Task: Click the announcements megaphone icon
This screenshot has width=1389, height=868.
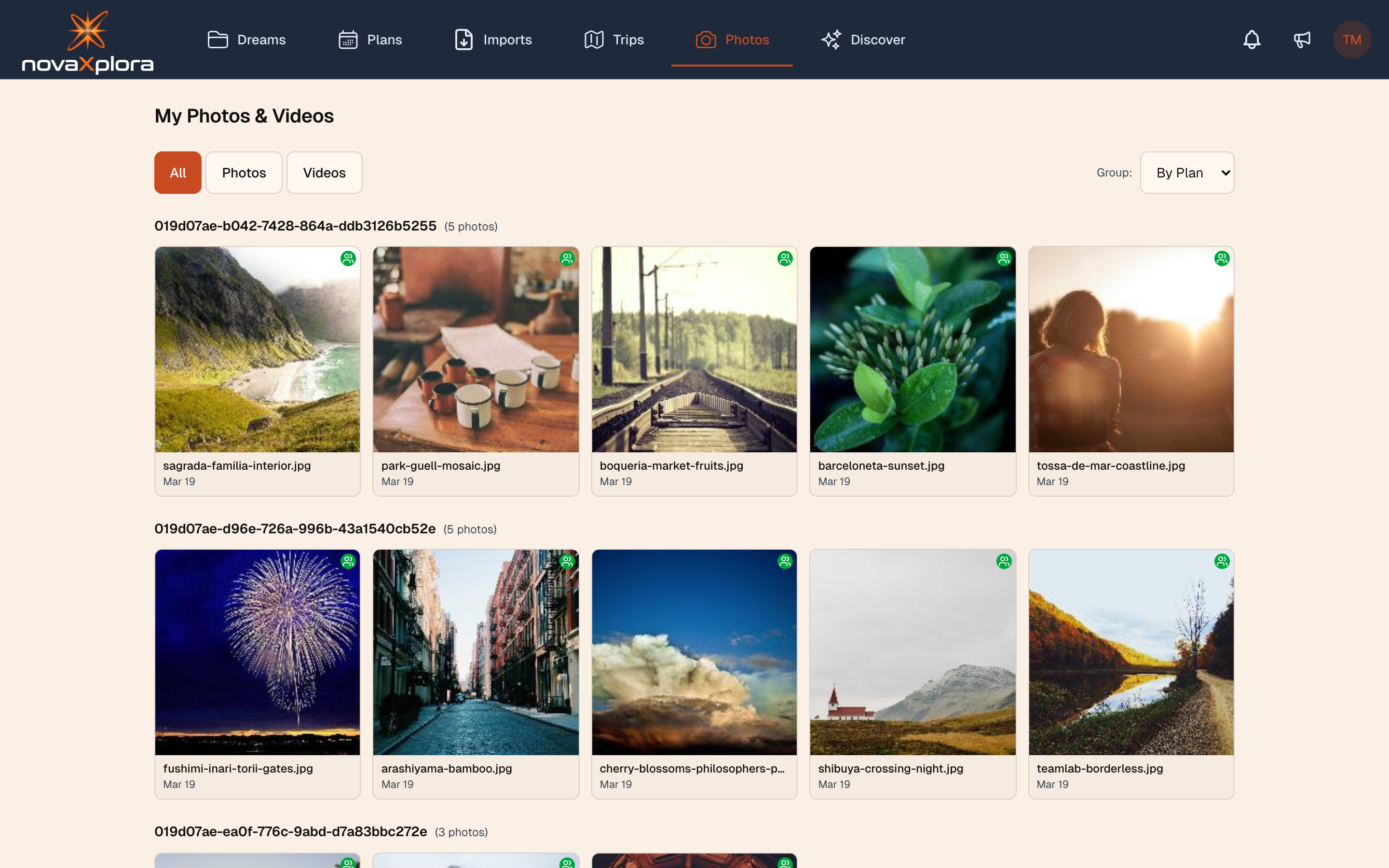Action: pyautogui.click(x=1302, y=39)
